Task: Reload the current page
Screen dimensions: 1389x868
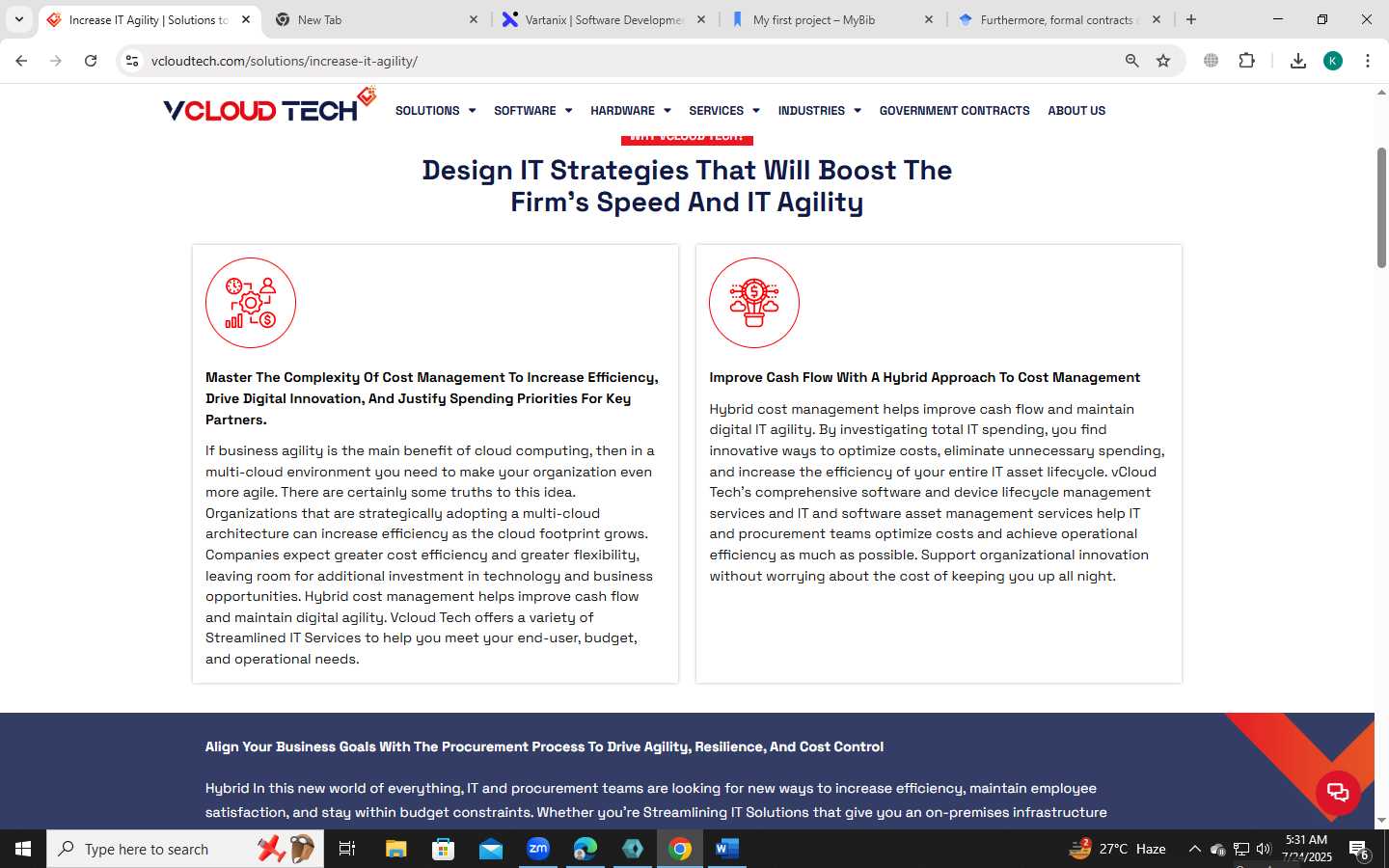Action: (91, 61)
